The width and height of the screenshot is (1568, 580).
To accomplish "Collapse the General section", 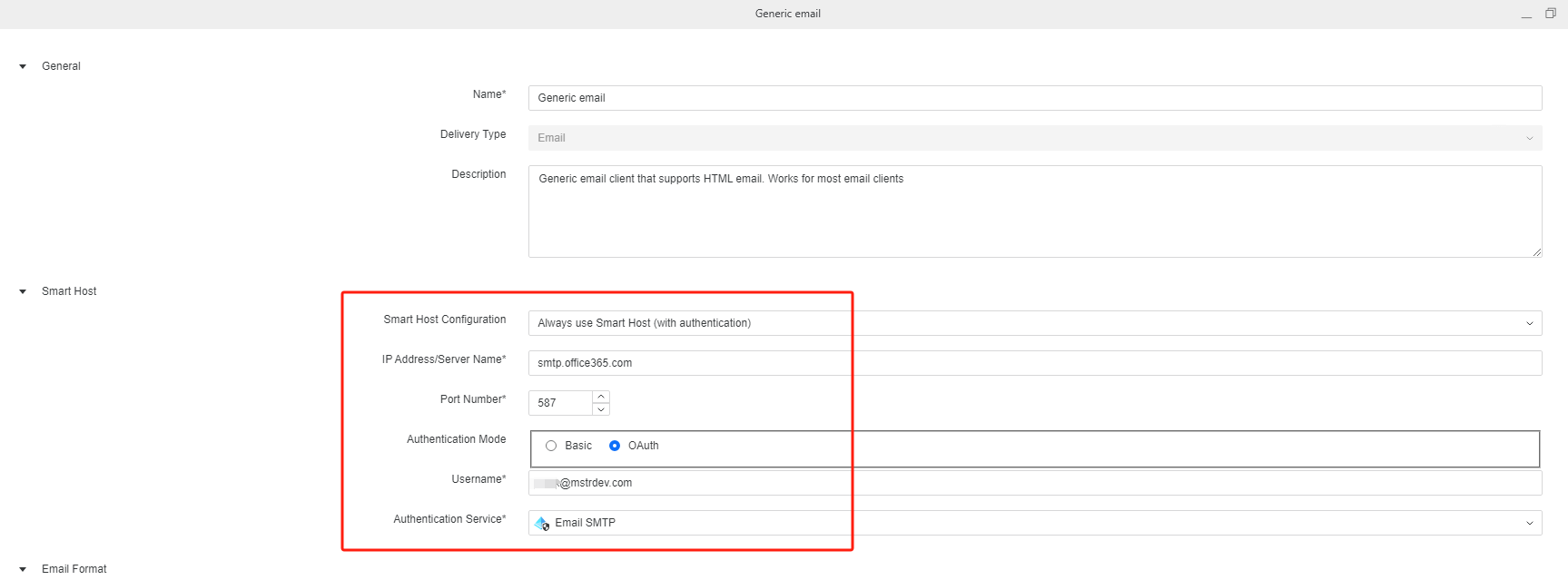I will pos(23,66).
